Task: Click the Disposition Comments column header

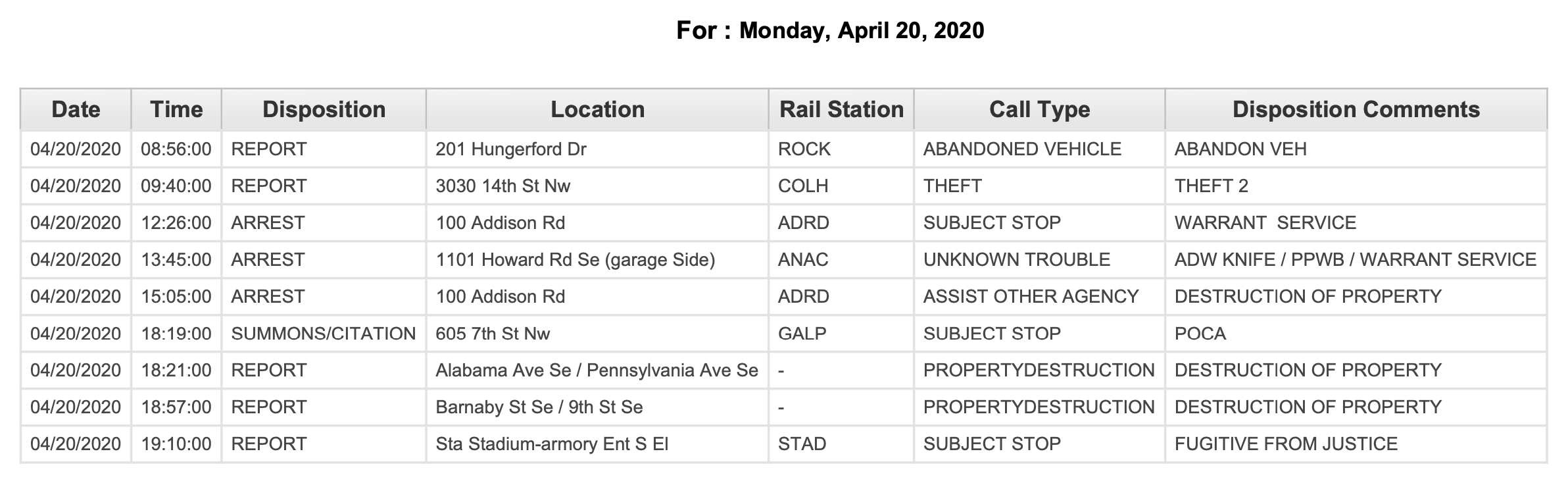Action: tap(1356, 109)
